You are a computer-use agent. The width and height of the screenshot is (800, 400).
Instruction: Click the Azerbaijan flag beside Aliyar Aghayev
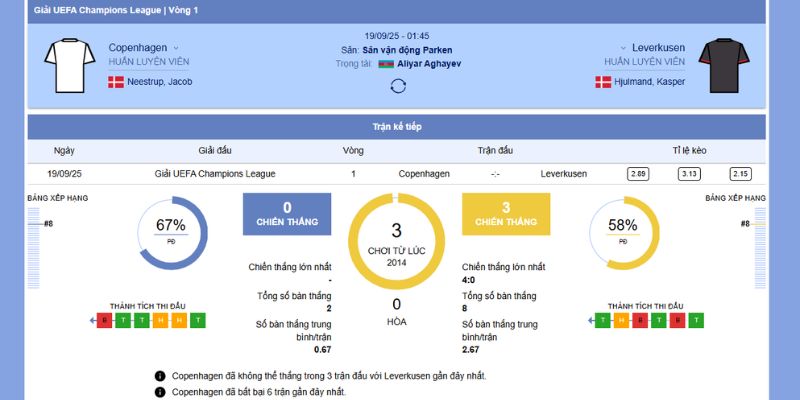pos(387,63)
